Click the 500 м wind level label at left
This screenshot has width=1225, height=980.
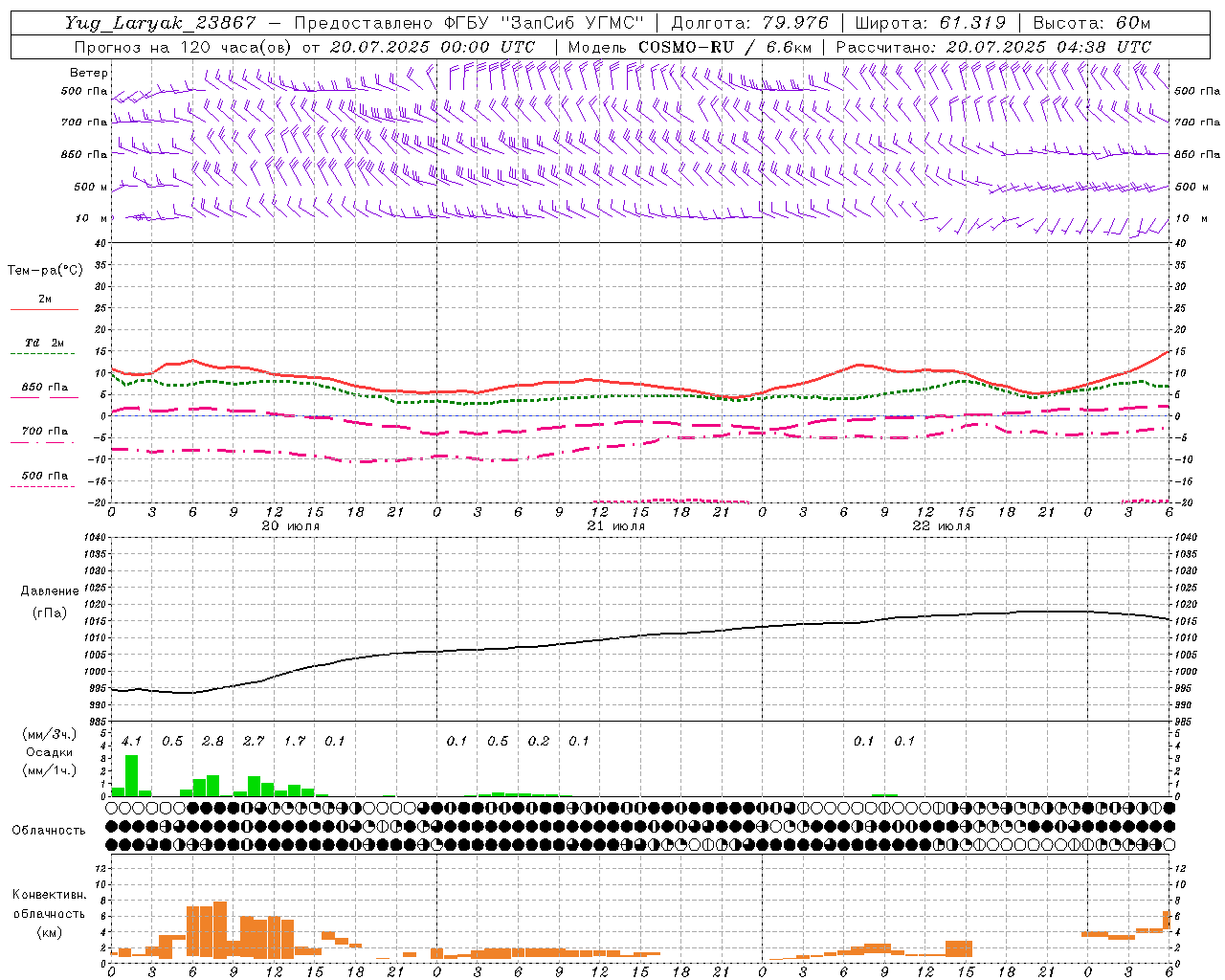tap(92, 187)
